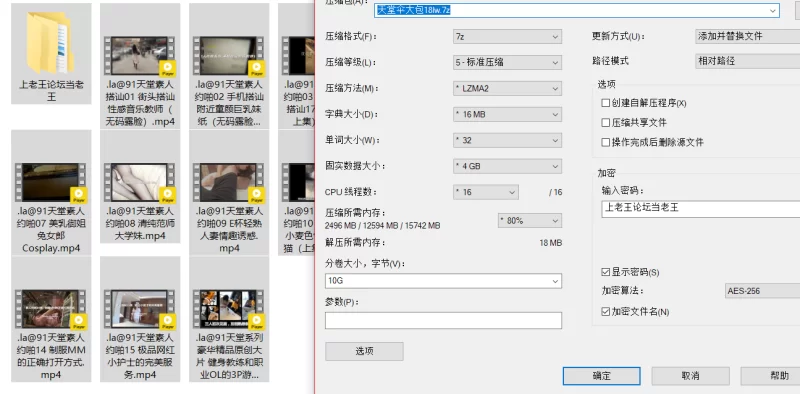800x394 pixels.
Task: Open the 单词大小 dropdown showing 32
Action: click(507, 140)
